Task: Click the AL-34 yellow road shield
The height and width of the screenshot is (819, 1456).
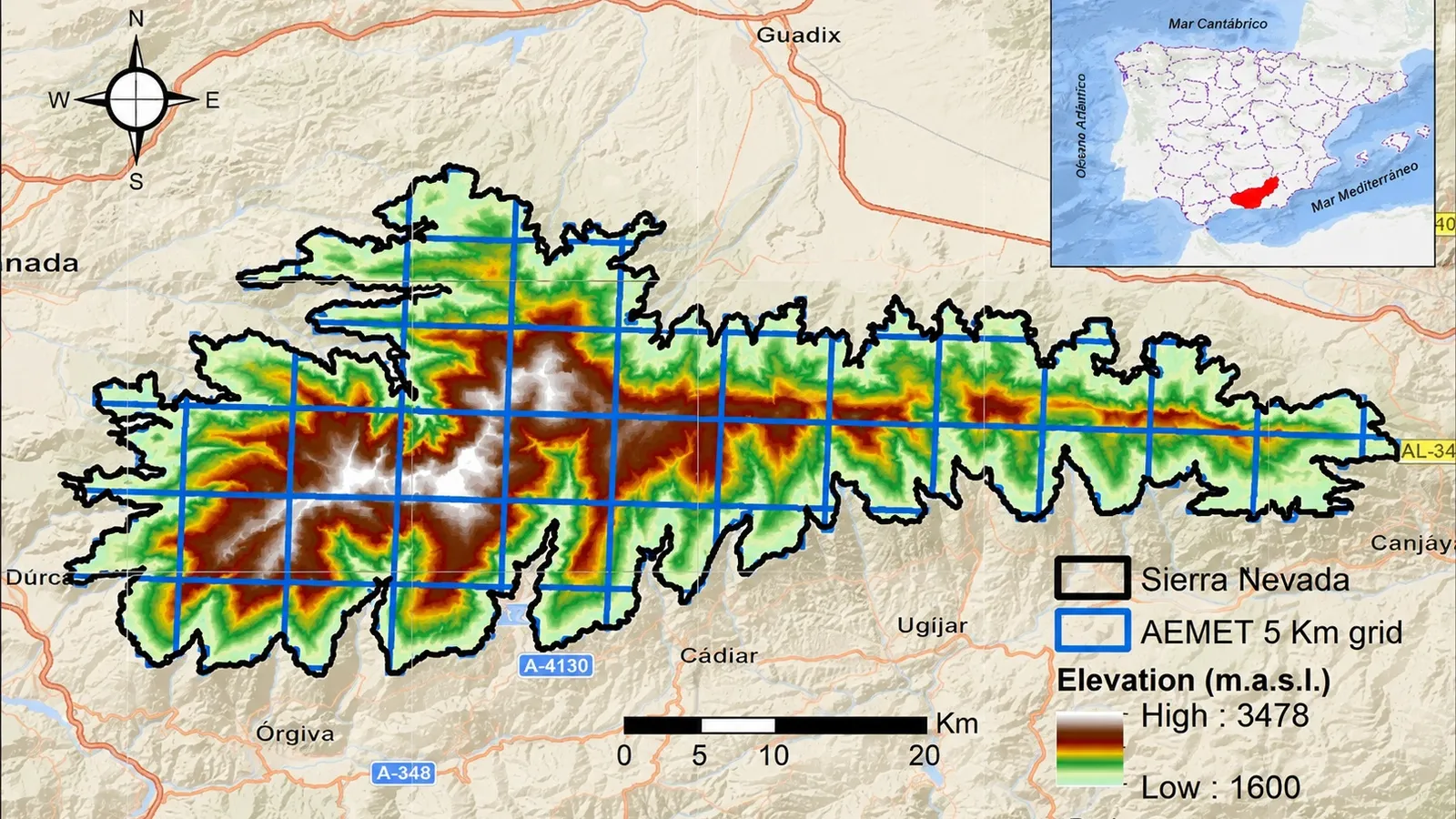Action: point(1428,450)
